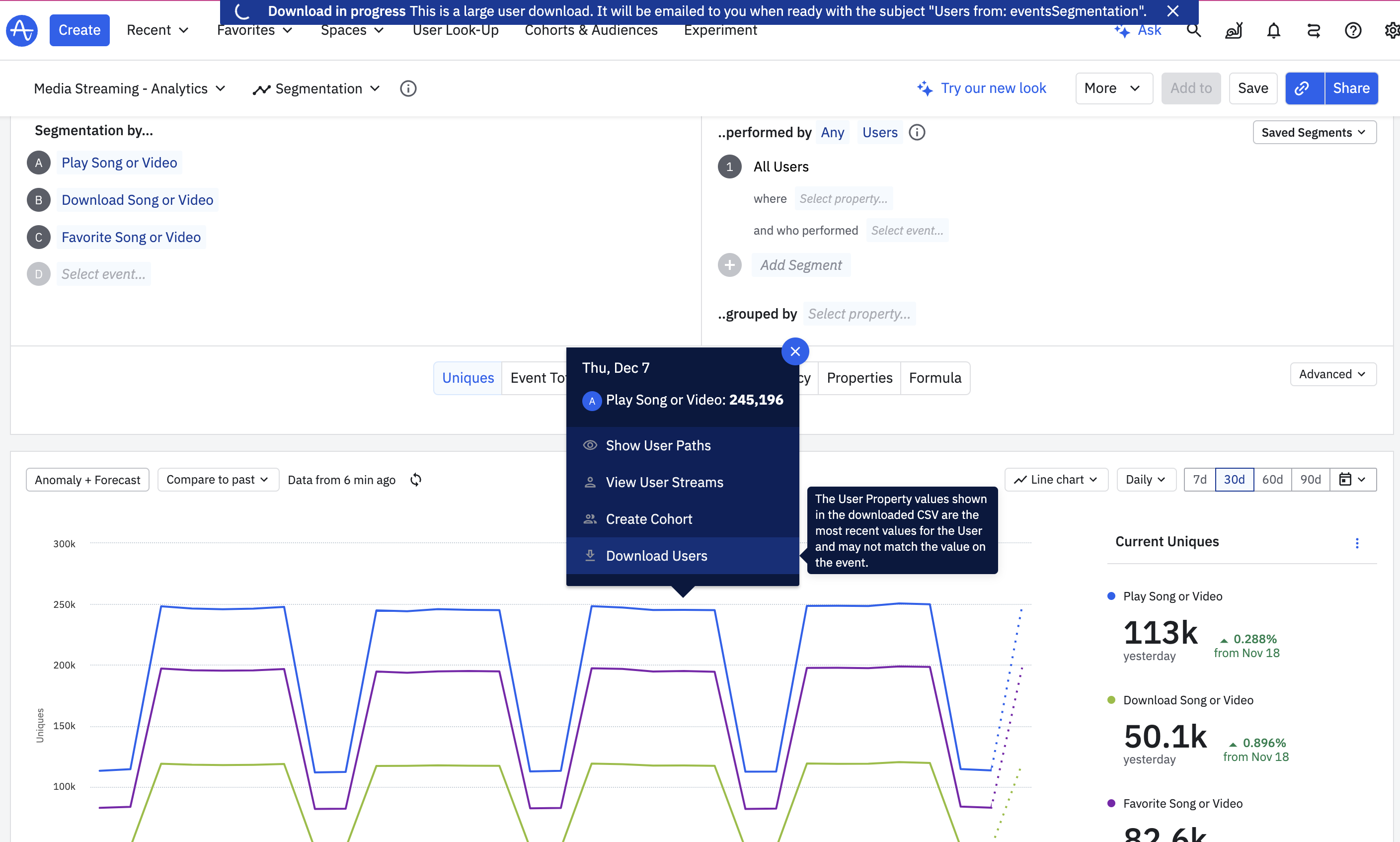Close the data point popup
The height and width of the screenshot is (842, 1400).
pyautogui.click(x=795, y=351)
